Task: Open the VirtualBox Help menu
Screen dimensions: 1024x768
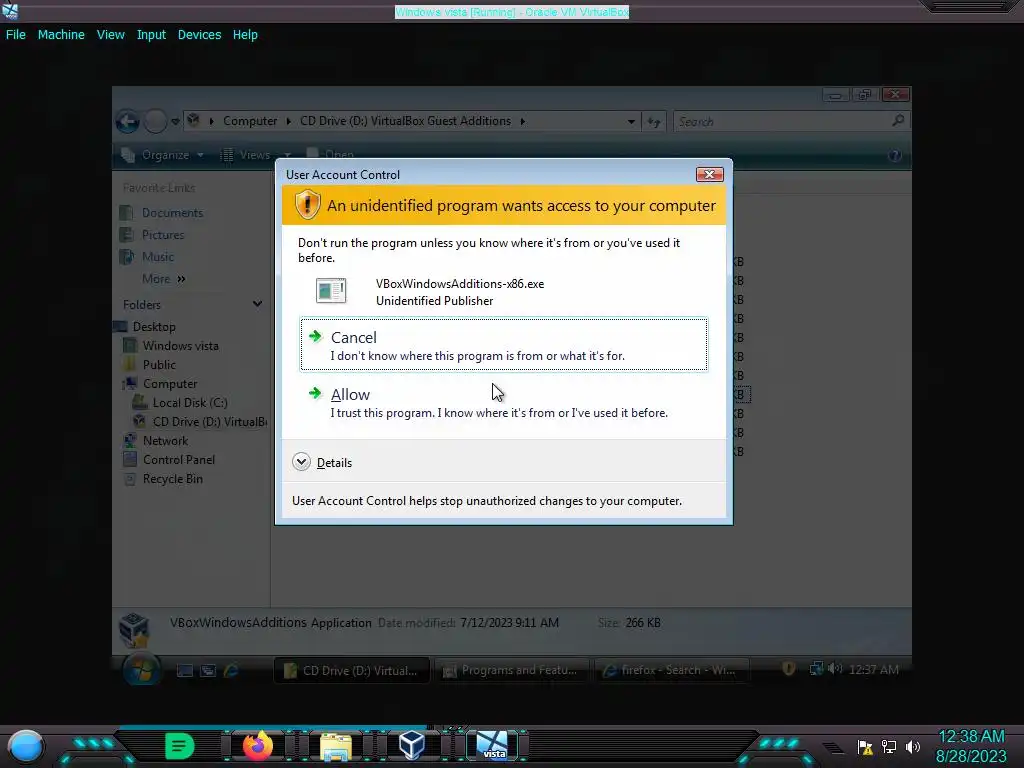Action: tap(245, 35)
